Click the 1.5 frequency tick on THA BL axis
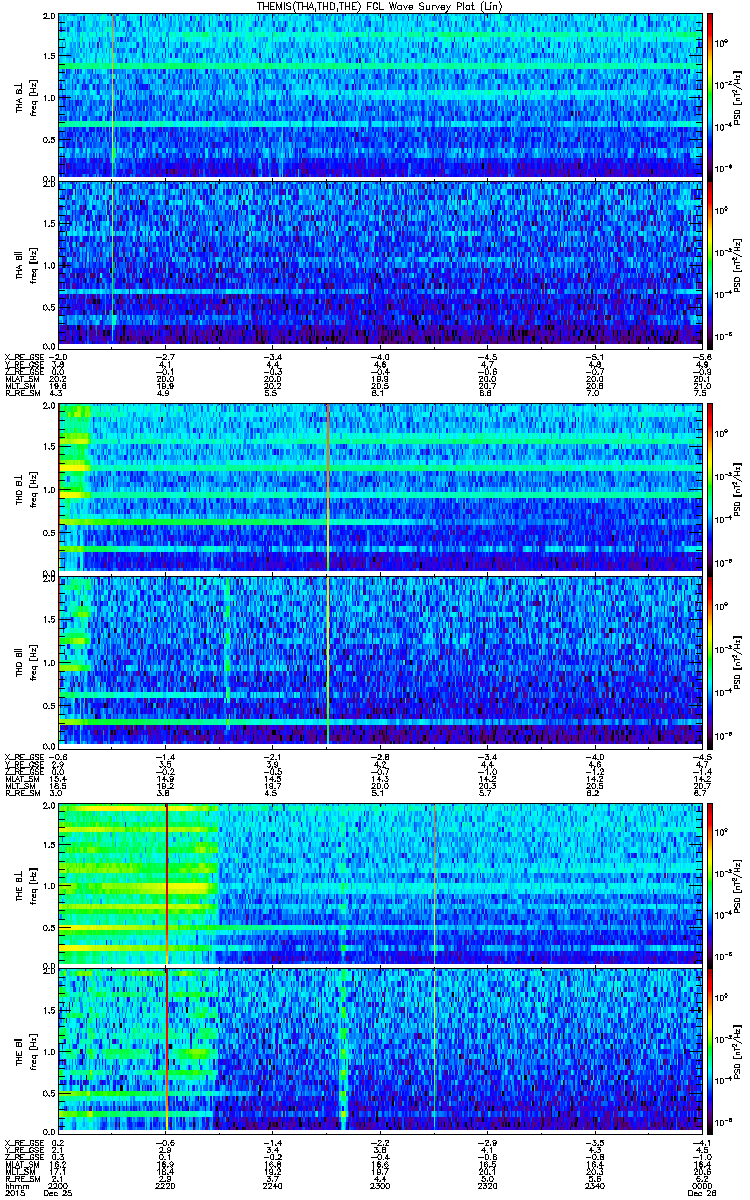The image size is (750, 1200). click(51, 56)
